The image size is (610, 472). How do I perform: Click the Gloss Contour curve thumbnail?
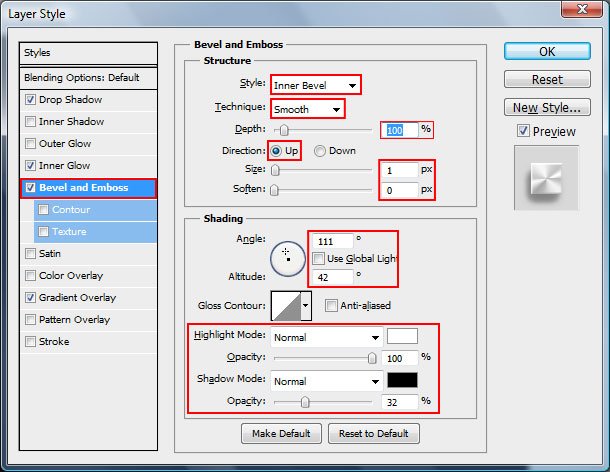click(x=286, y=306)
